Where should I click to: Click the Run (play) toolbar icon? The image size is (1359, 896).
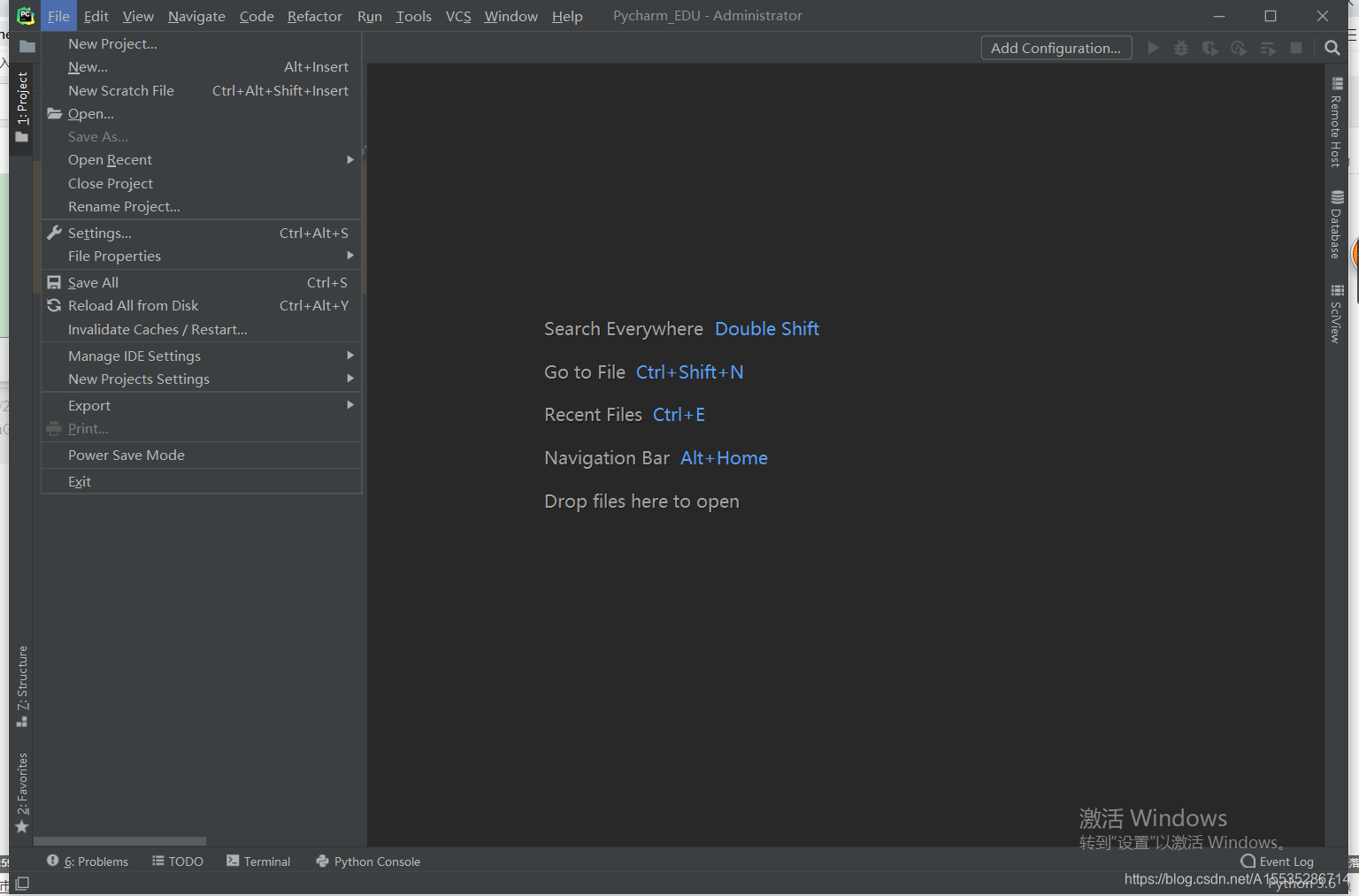click(x=1153, y=48)
